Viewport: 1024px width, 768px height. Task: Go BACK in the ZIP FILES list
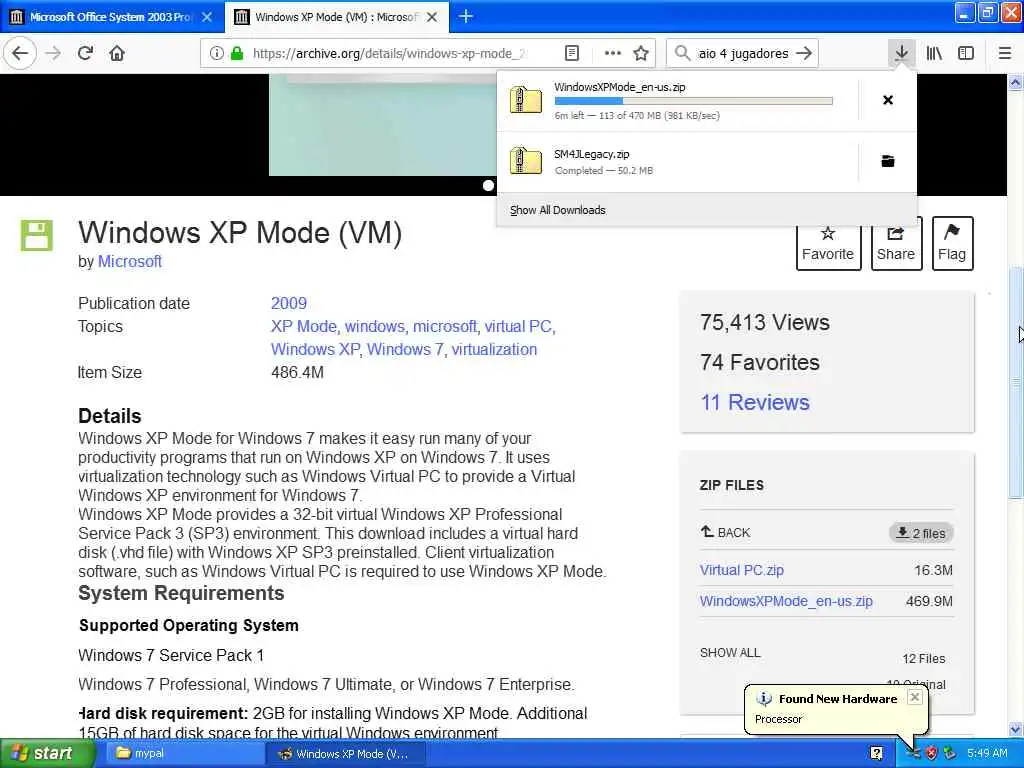pos(725,532)
